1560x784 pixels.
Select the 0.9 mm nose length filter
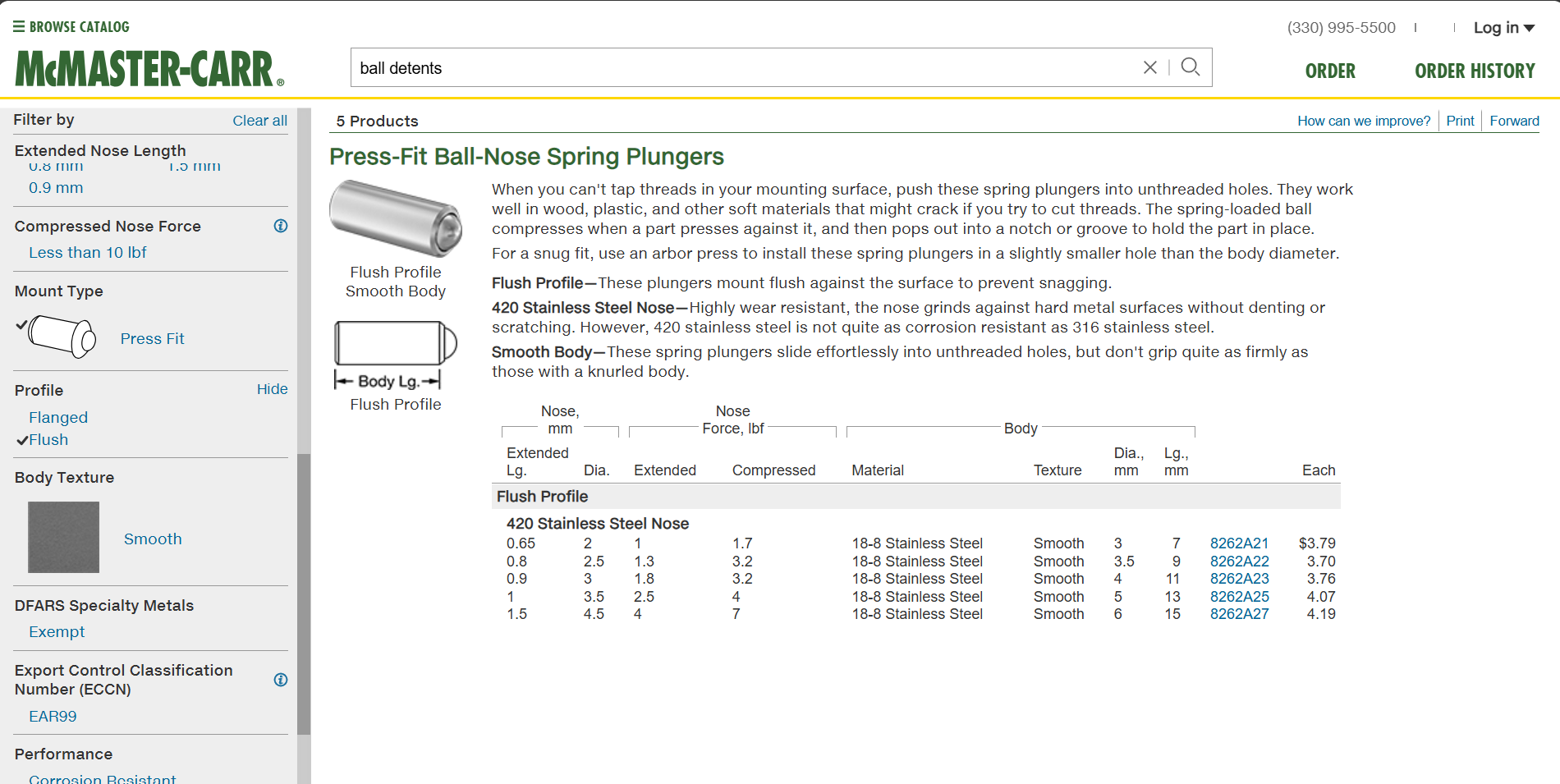(x=56, y=188)
